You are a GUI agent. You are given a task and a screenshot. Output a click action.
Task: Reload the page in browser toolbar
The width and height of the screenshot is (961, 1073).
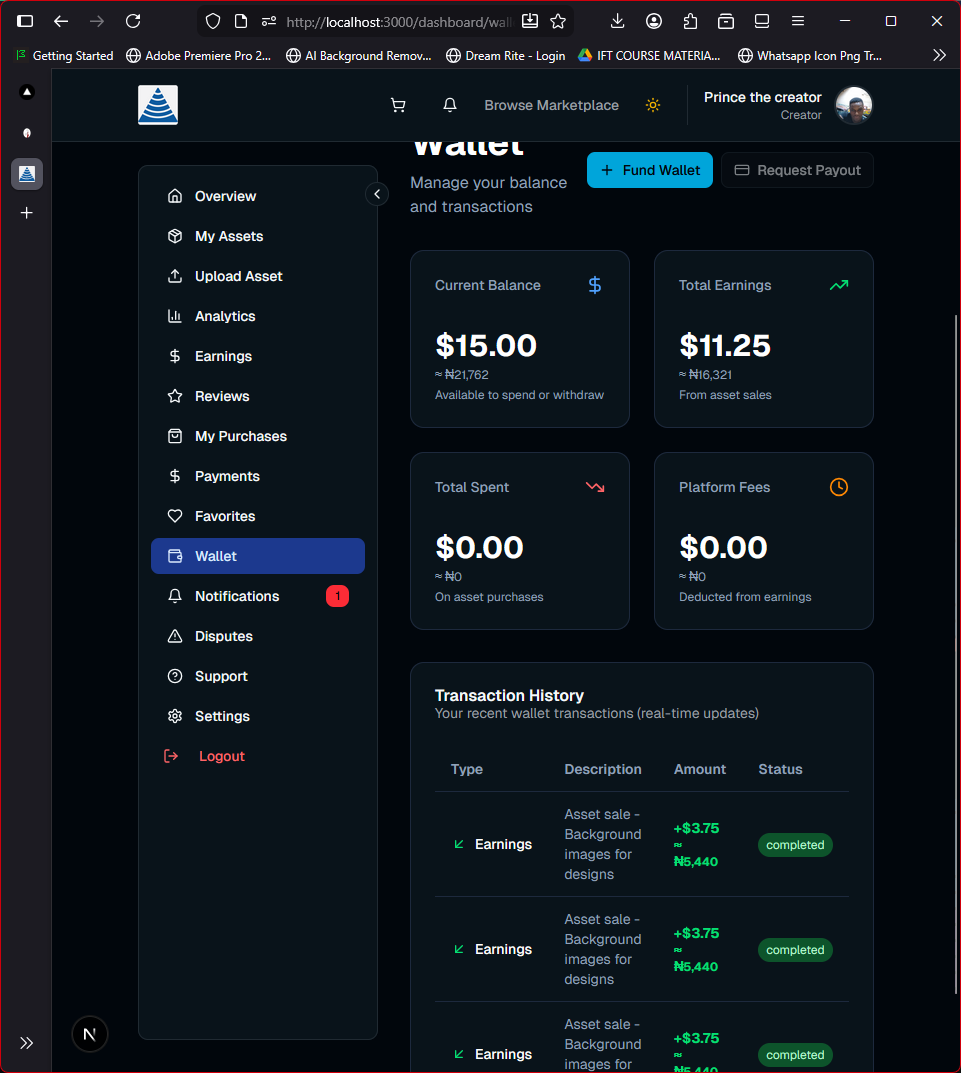coord(133,21)
